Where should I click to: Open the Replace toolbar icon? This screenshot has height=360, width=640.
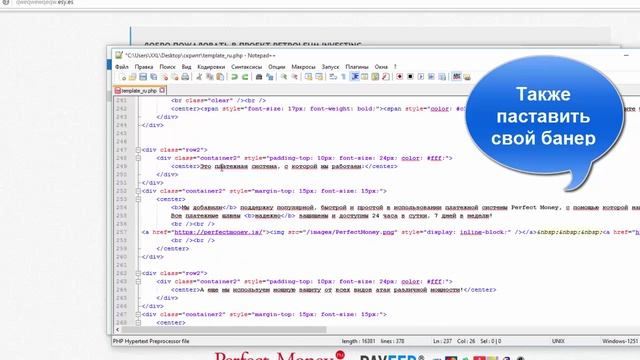tap(269, 77)
